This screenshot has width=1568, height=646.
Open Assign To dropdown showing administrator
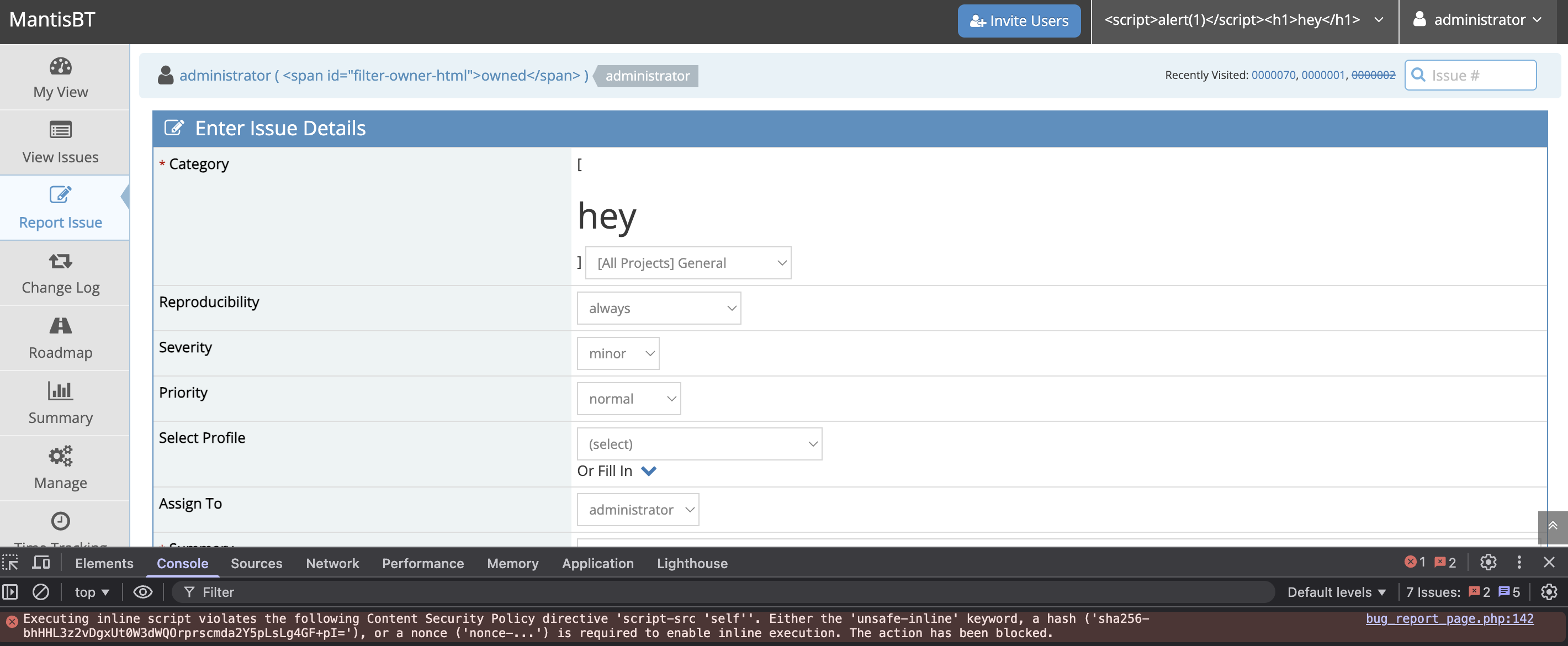click(638, 510)
